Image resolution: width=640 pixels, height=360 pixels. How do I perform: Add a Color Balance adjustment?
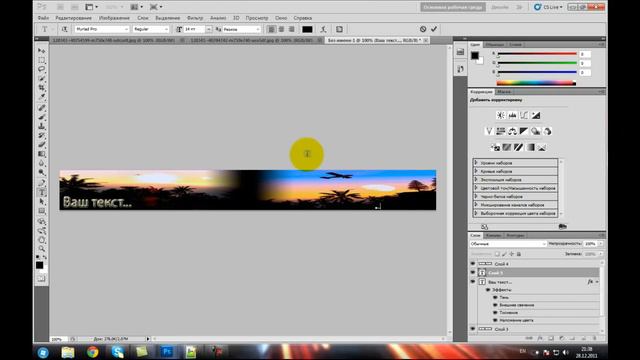tap(512, 131)
